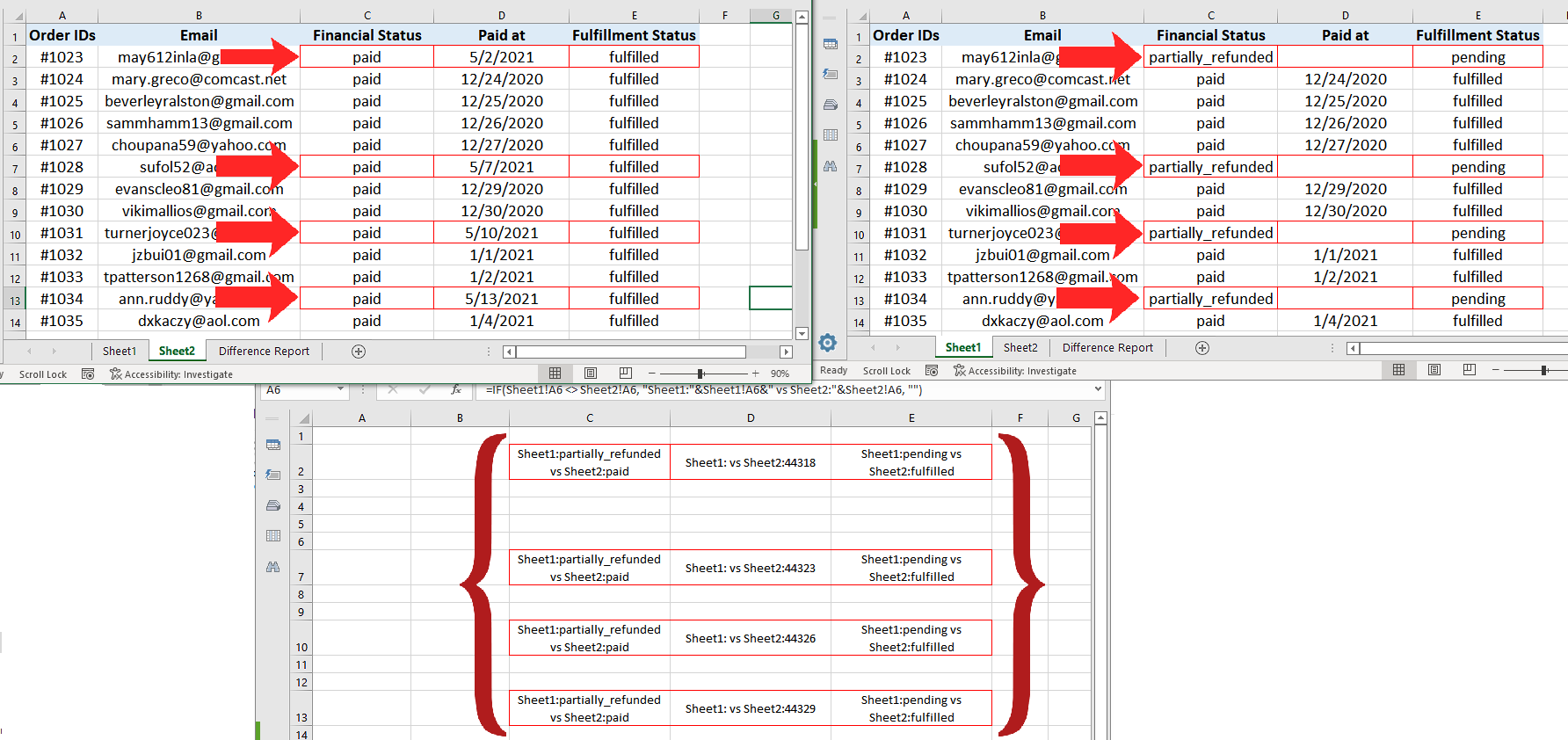Click the binoculars icon in bottom workbook sidebar

273,567
